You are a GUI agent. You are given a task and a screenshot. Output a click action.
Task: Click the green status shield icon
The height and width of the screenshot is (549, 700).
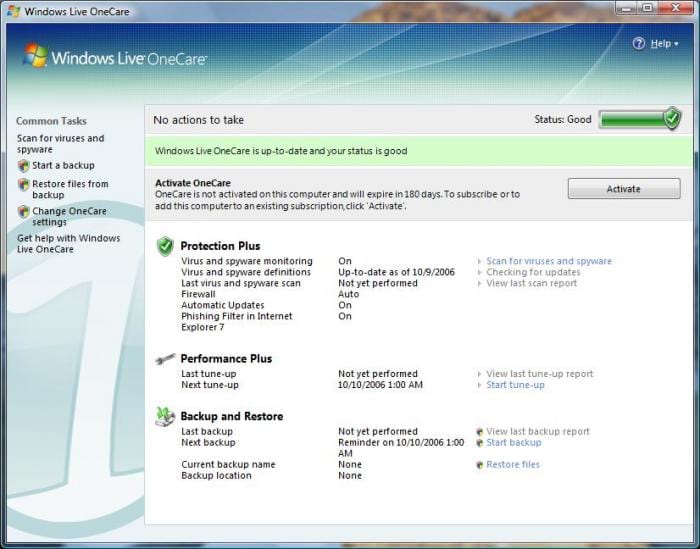(x=672, y=119)
